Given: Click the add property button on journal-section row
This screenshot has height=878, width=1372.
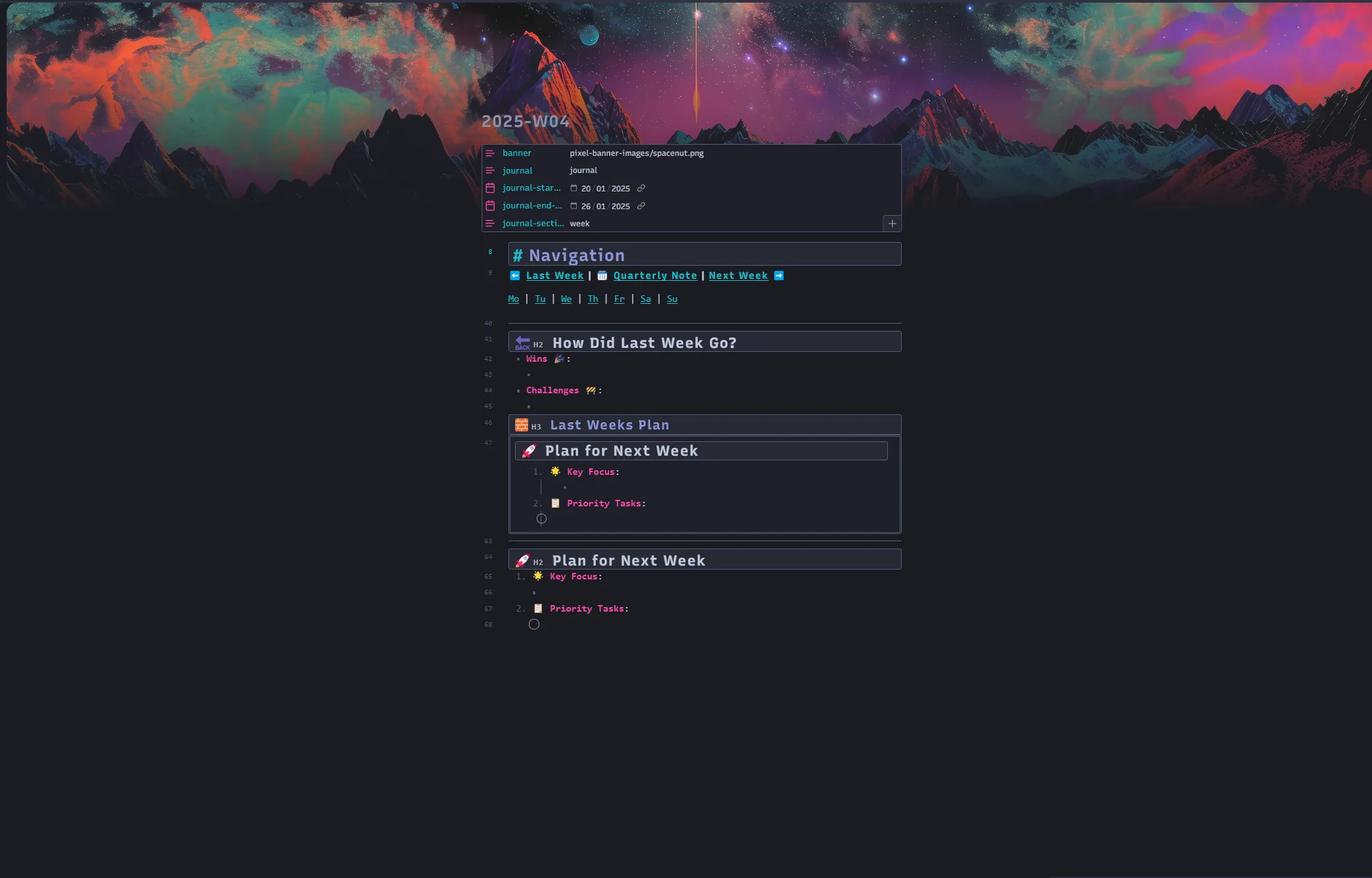Looking at the screenshot, I should pyautogui.click(x=891, y=223).
